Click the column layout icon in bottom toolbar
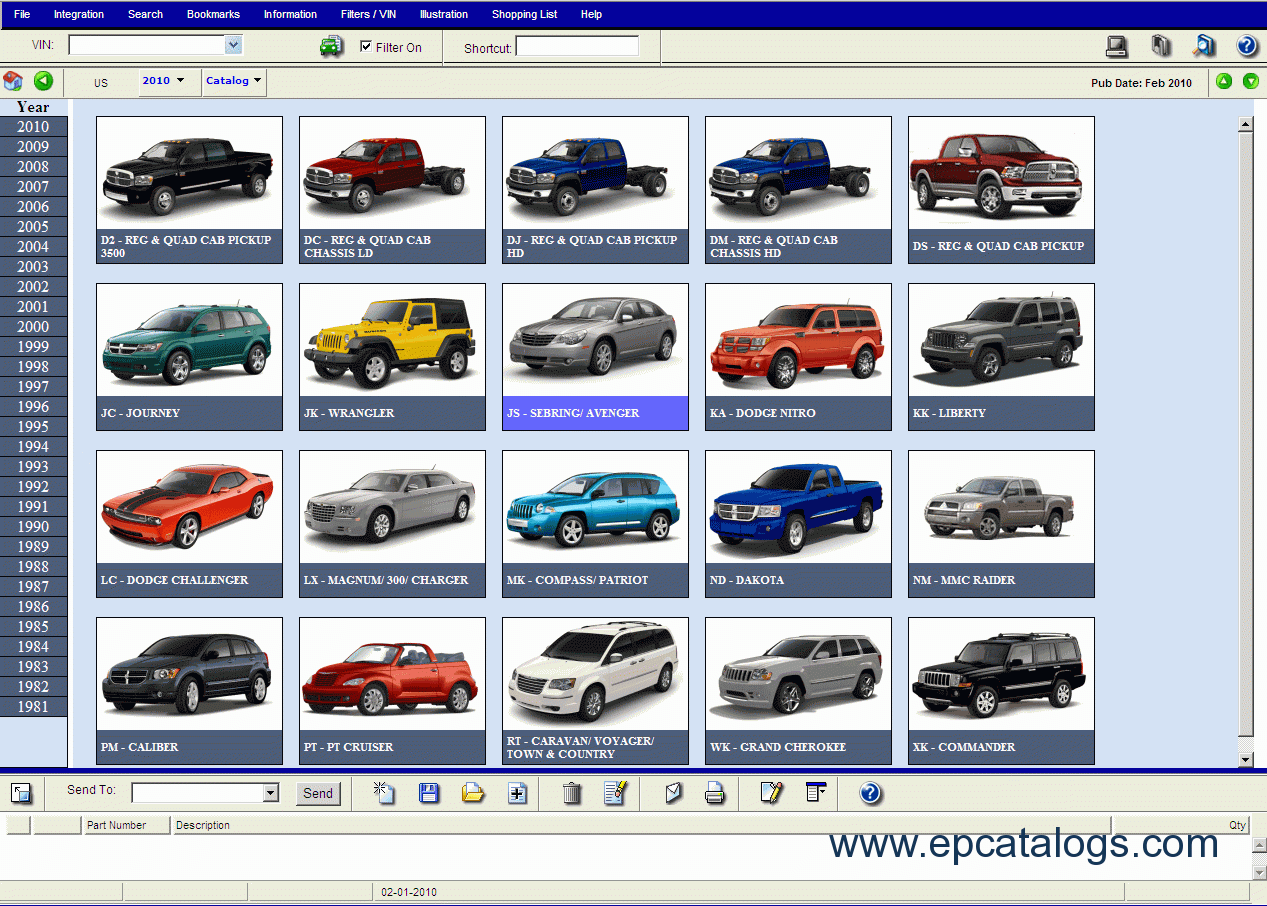 [816, 793]
